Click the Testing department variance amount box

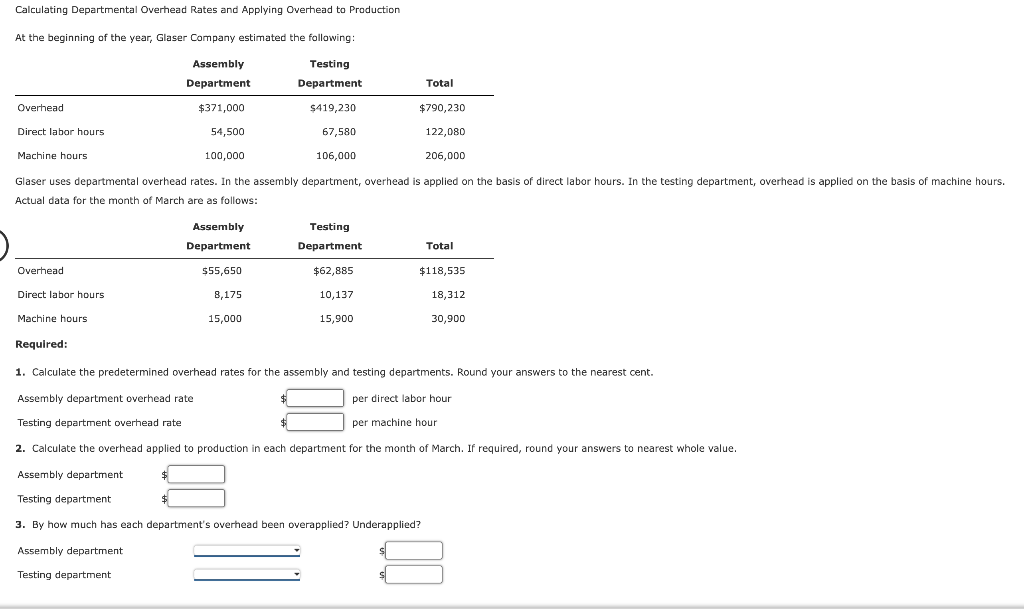coord(414,574)
